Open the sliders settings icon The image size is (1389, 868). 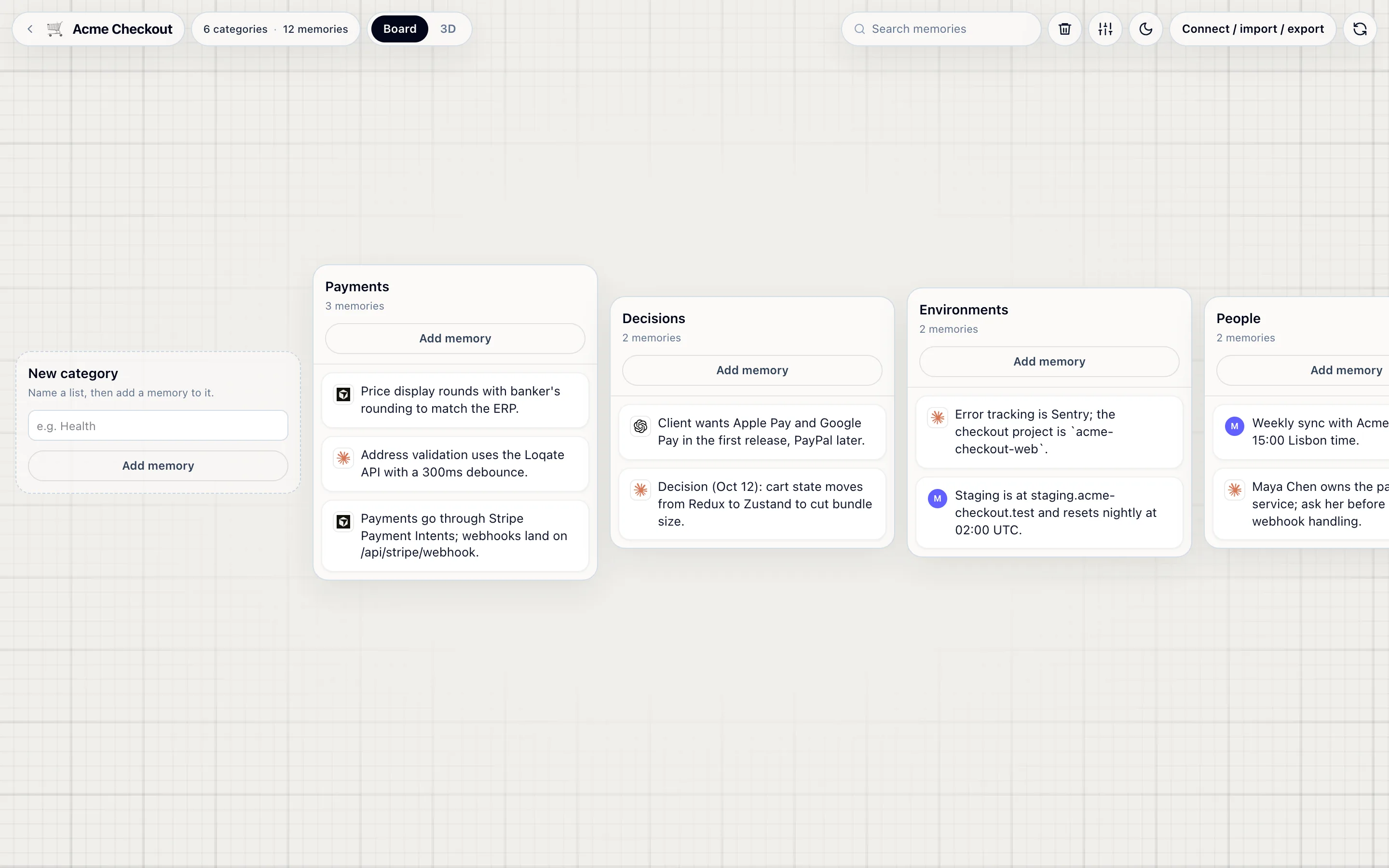click(1105, 29)
